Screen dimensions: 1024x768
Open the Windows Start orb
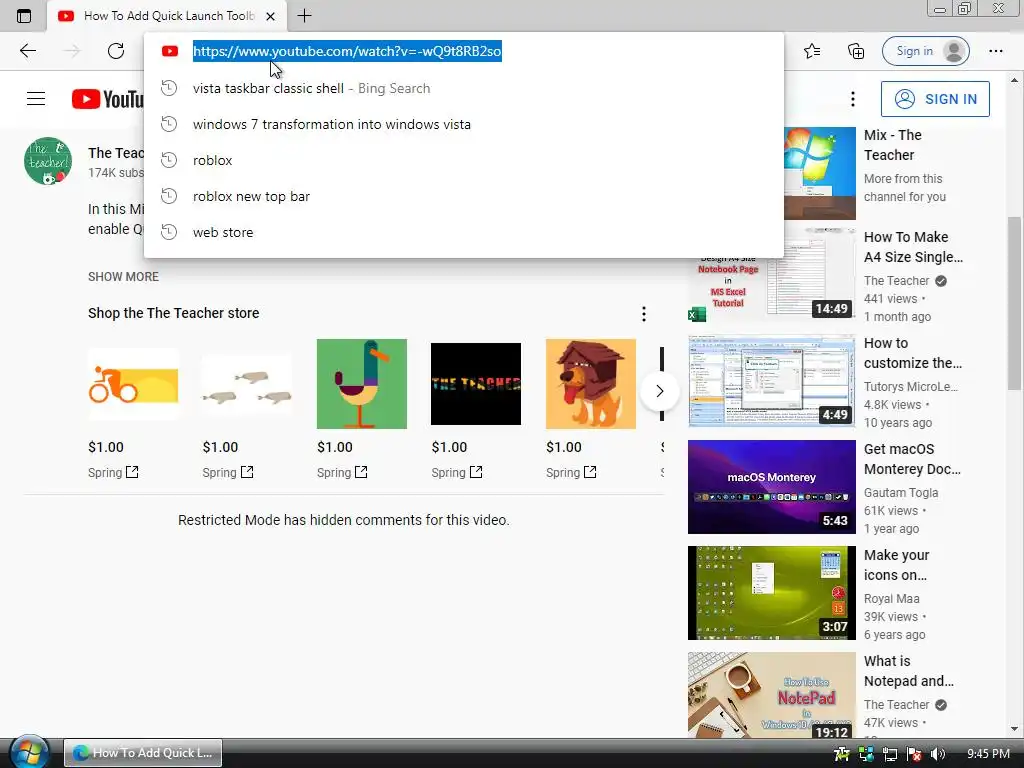[x=29, y=752]
